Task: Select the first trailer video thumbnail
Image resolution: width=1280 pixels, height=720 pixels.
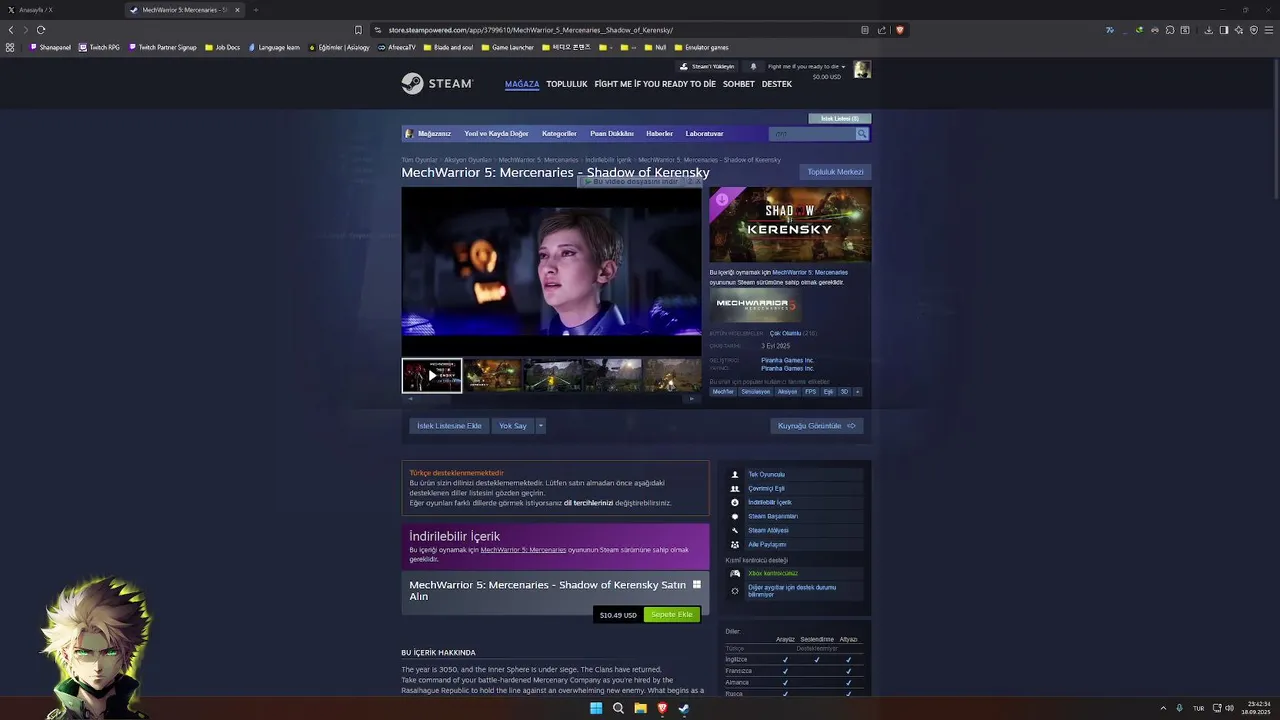Action: point(432,375)
